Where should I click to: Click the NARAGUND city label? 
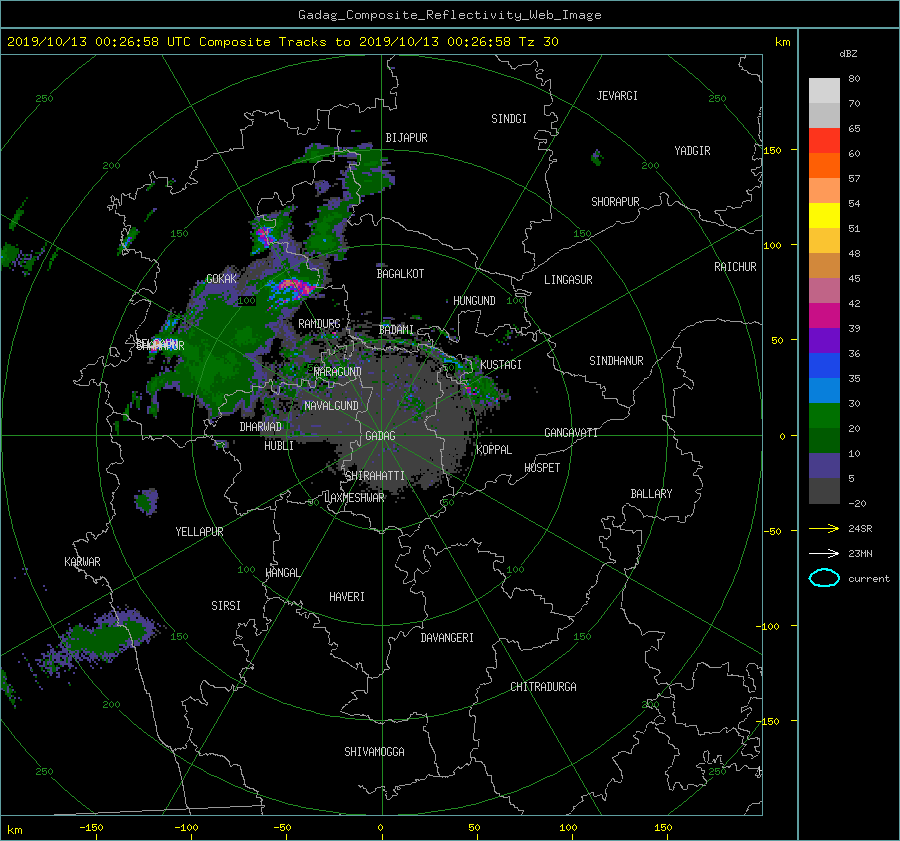click(x=338, y=372)
